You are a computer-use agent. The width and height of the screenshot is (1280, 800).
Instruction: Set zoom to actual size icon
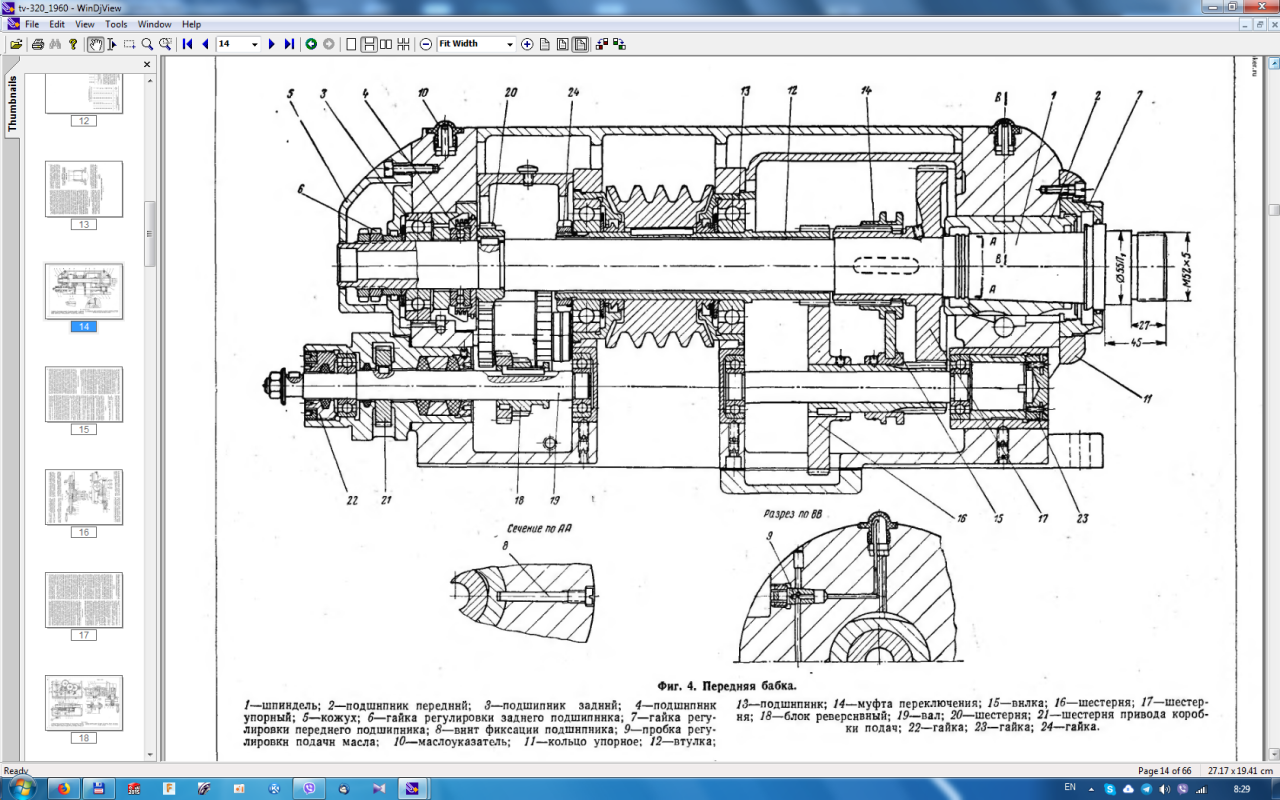coord(546,44)
